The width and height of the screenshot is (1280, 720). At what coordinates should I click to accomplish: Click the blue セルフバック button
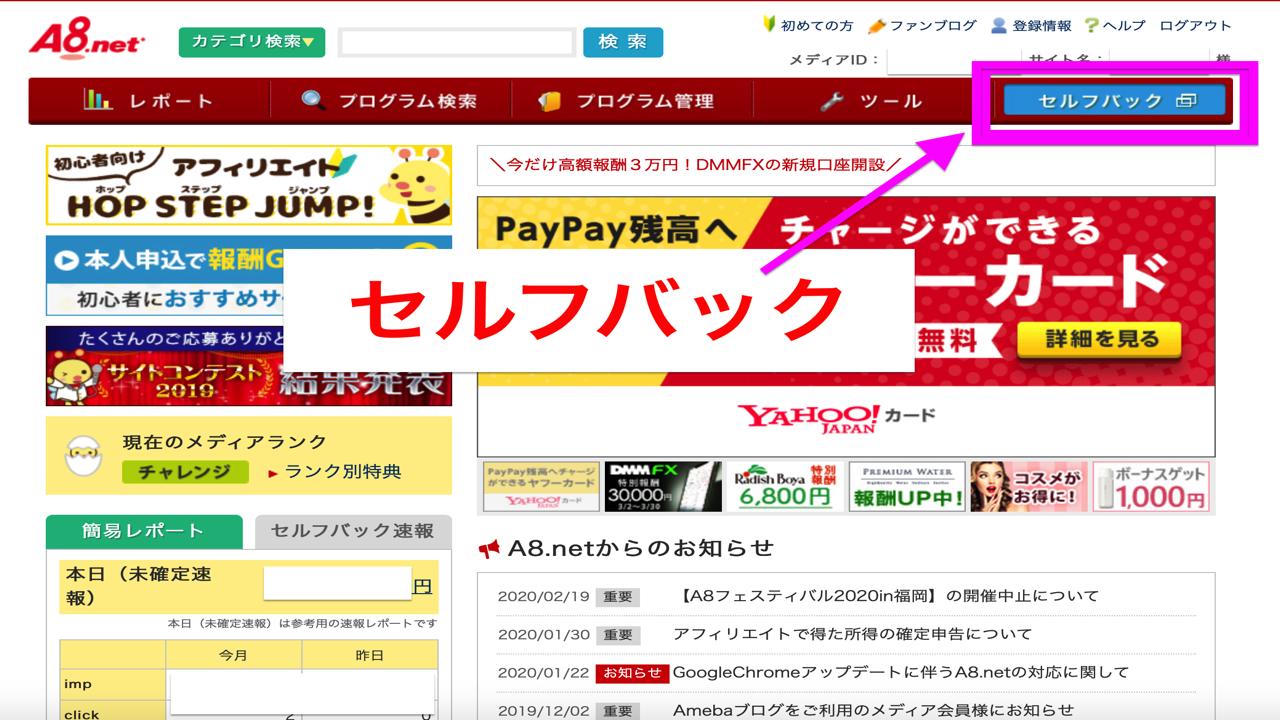(1114, 100)
